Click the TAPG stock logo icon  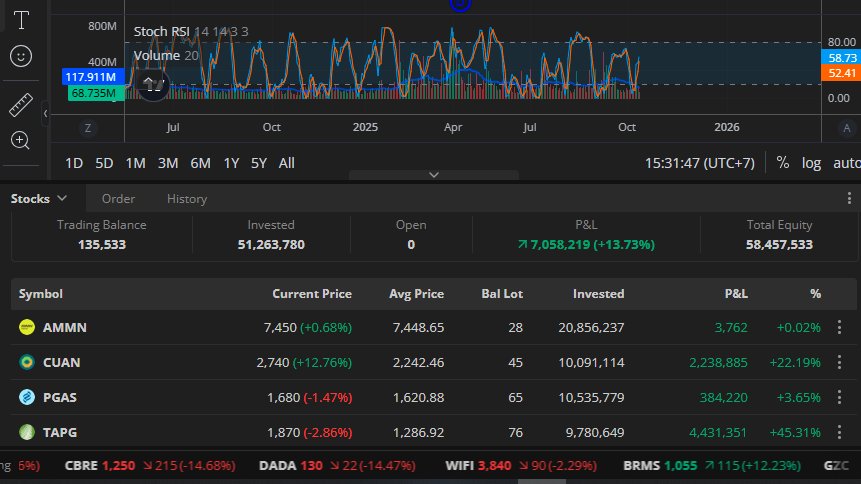(x=27, y=432)
